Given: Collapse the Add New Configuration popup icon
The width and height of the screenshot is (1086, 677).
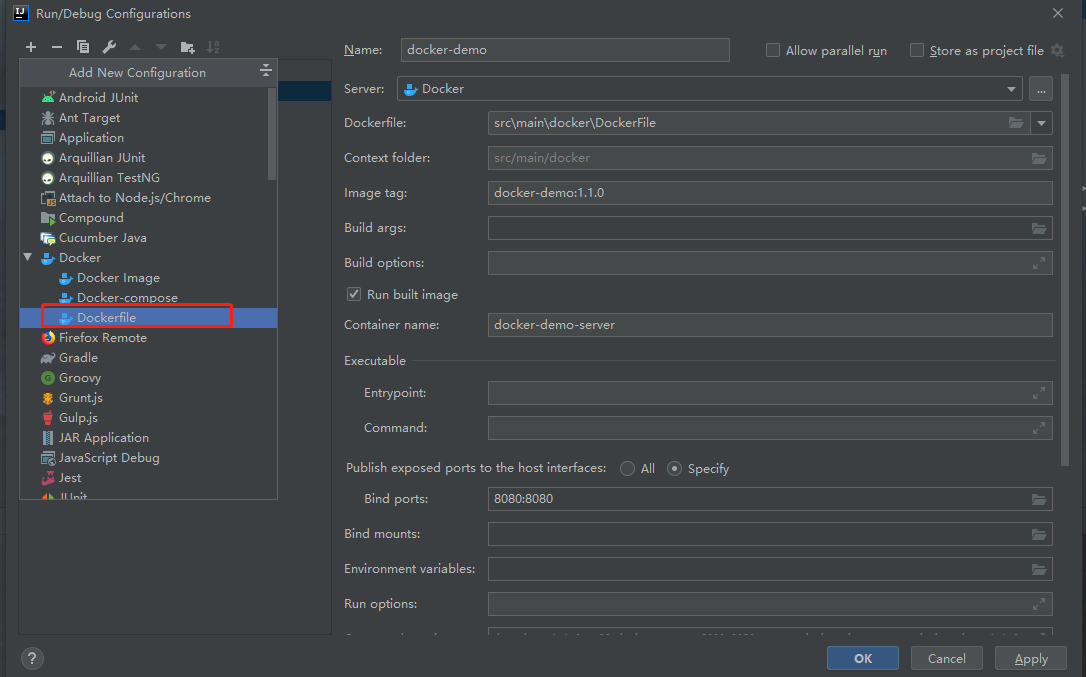Looking at the screenshot, I should point(265,71).
